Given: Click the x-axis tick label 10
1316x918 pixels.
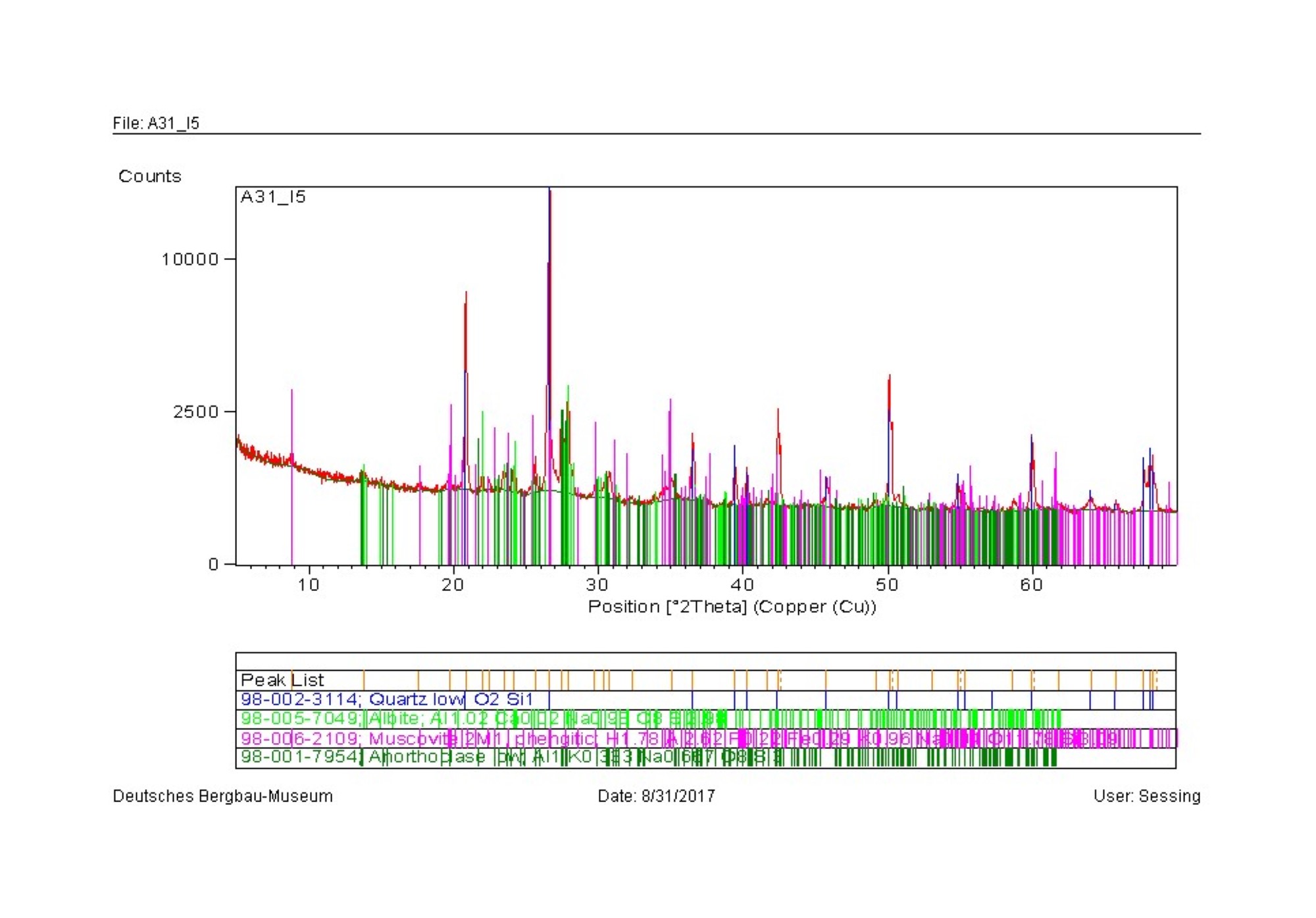Looking at the screenshot, I should (x=308, y=585).
